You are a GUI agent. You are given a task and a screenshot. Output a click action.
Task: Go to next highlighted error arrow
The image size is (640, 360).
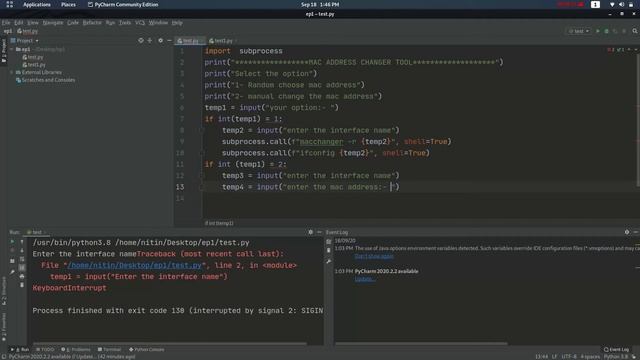tap(636, 50)
